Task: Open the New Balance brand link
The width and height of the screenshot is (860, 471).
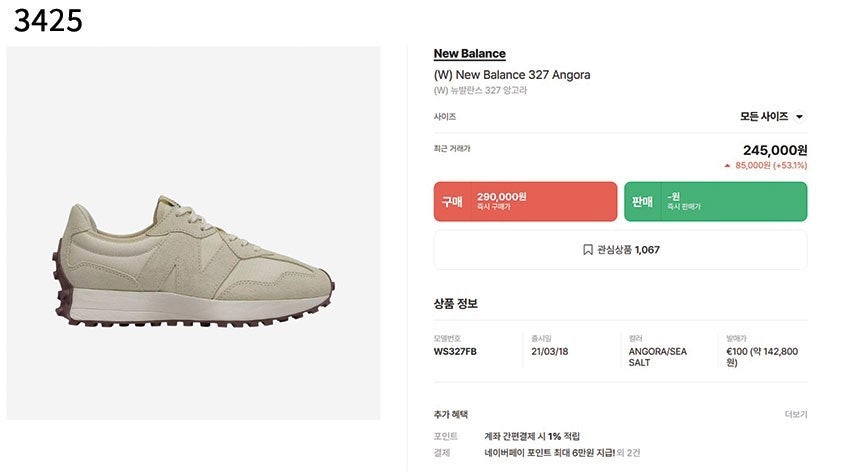Action: pyautogui.click(x=469, y=54)
